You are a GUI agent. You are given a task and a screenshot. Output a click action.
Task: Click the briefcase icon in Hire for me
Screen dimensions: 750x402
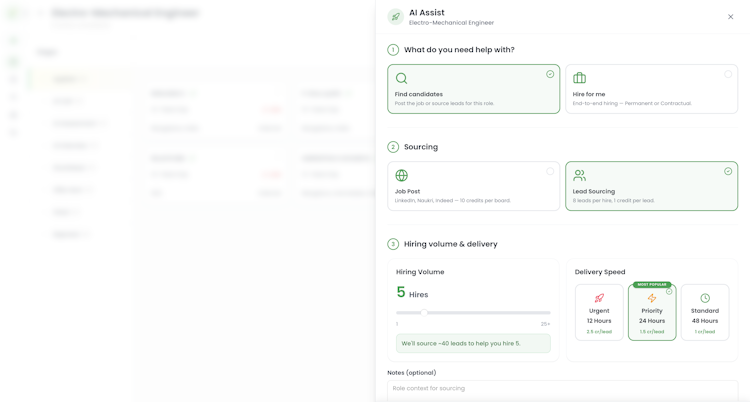579,78
